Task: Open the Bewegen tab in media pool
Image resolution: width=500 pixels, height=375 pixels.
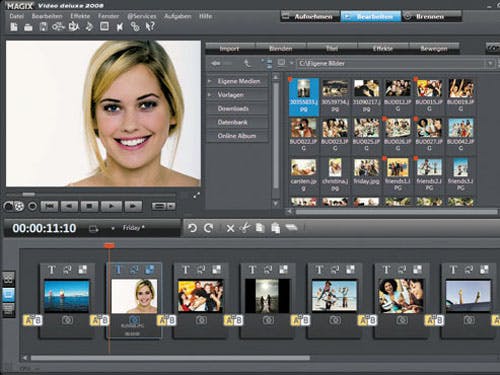Action: (434, 49)
